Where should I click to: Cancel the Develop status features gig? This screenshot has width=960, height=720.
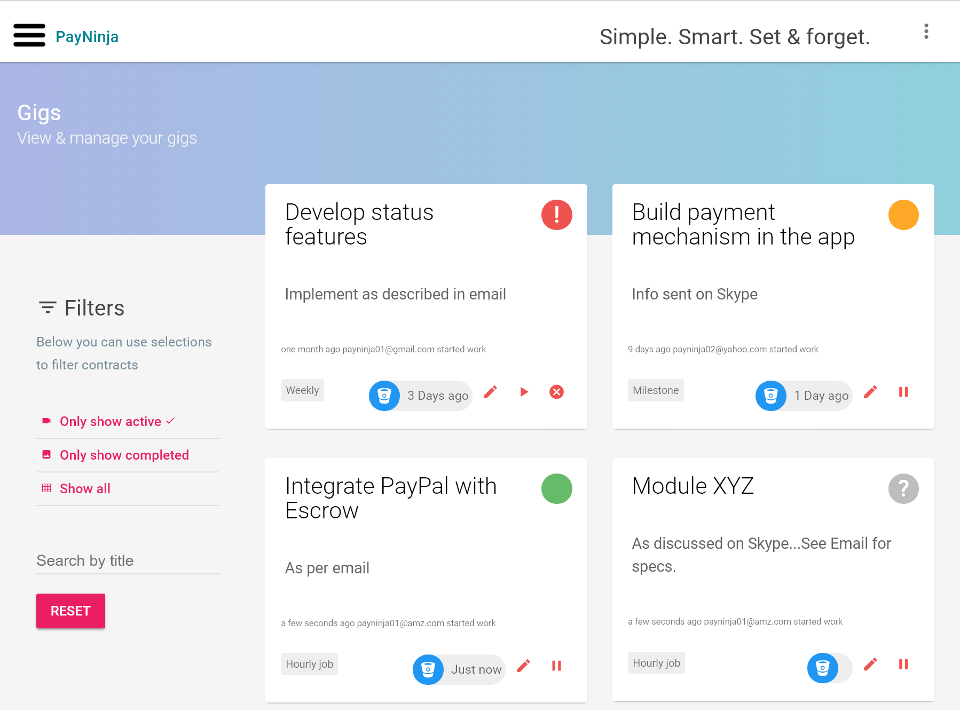557,392
